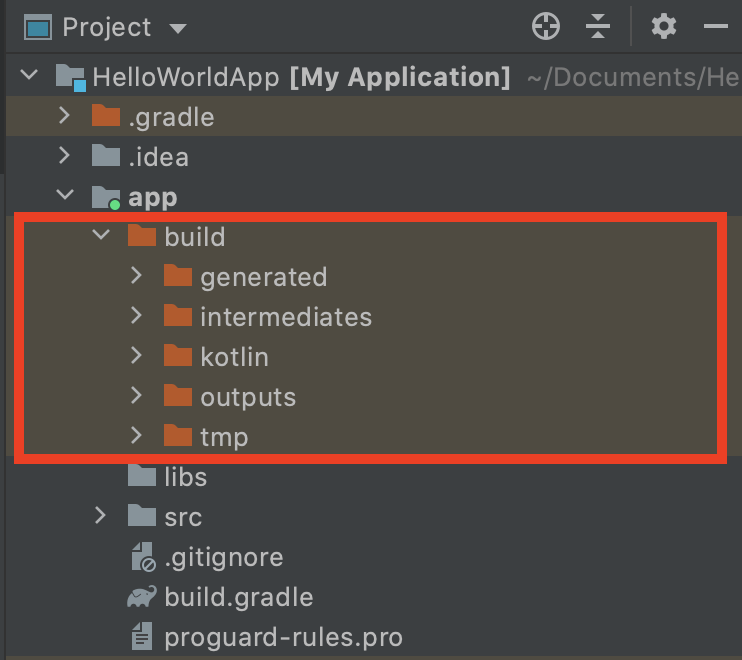
Task: Click the intermediates folder icon
Action: tap(178, 316)
